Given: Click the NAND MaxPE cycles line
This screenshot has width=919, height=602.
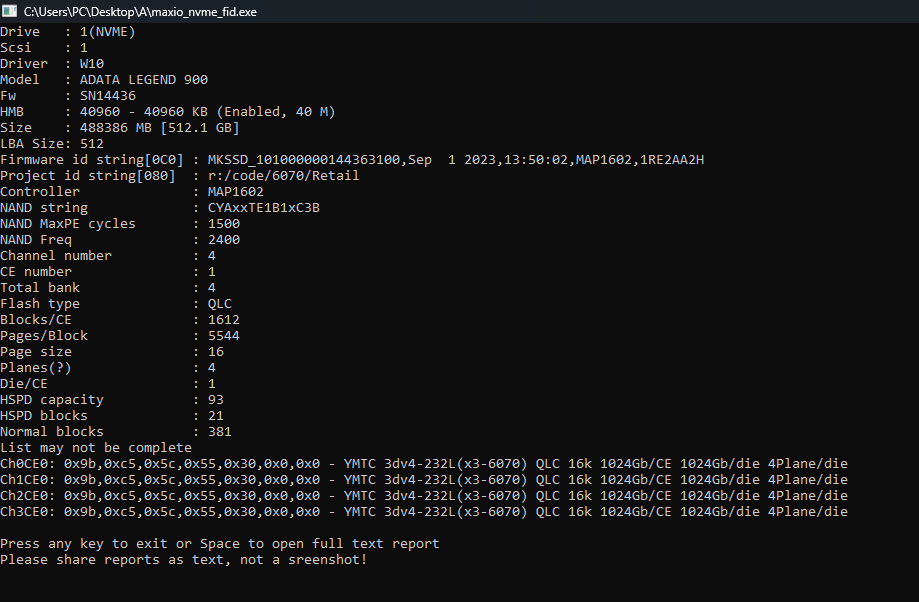Looking at the screenshot, I should [x=120, y=224].
